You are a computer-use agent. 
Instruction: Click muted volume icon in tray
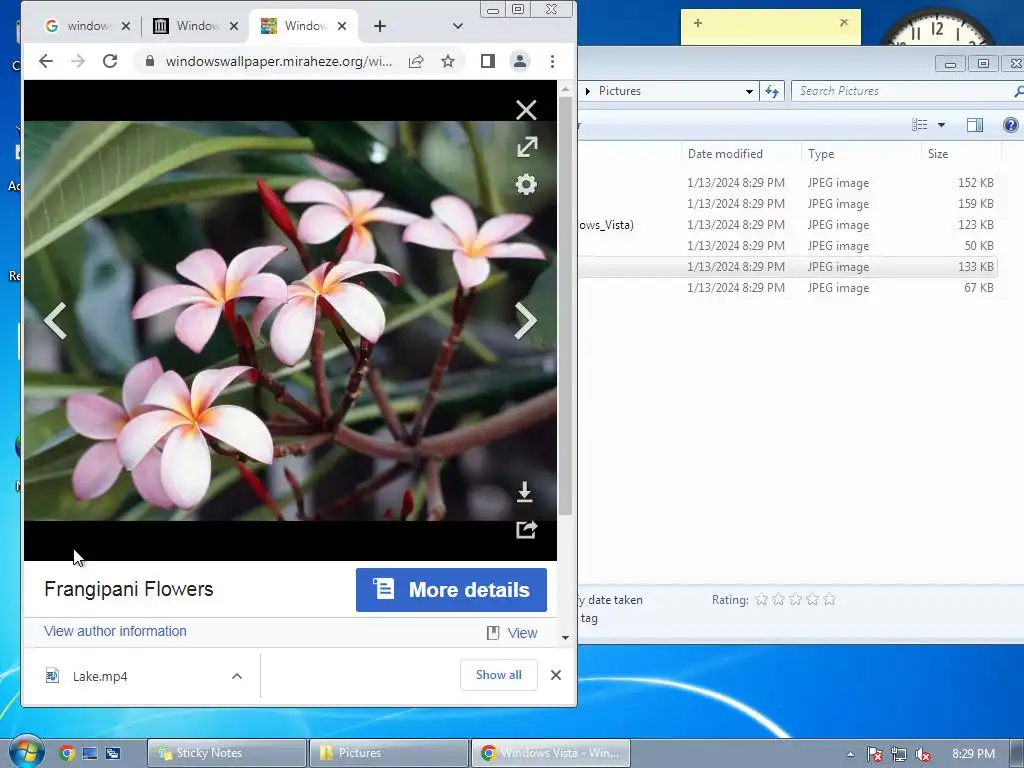point(922,754)
